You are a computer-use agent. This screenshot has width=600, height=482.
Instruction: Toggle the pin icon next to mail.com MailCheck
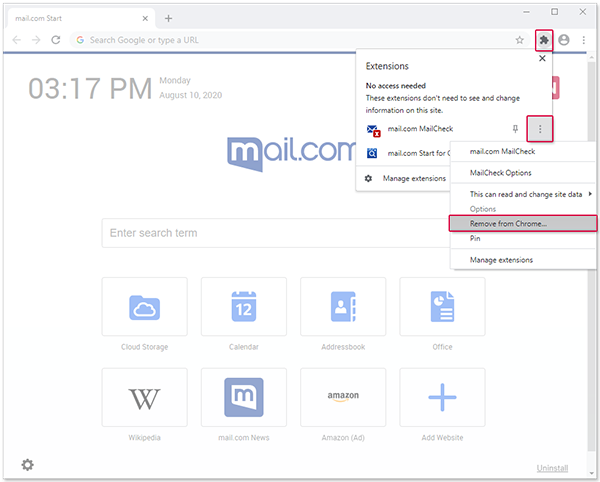click(515, 129)
